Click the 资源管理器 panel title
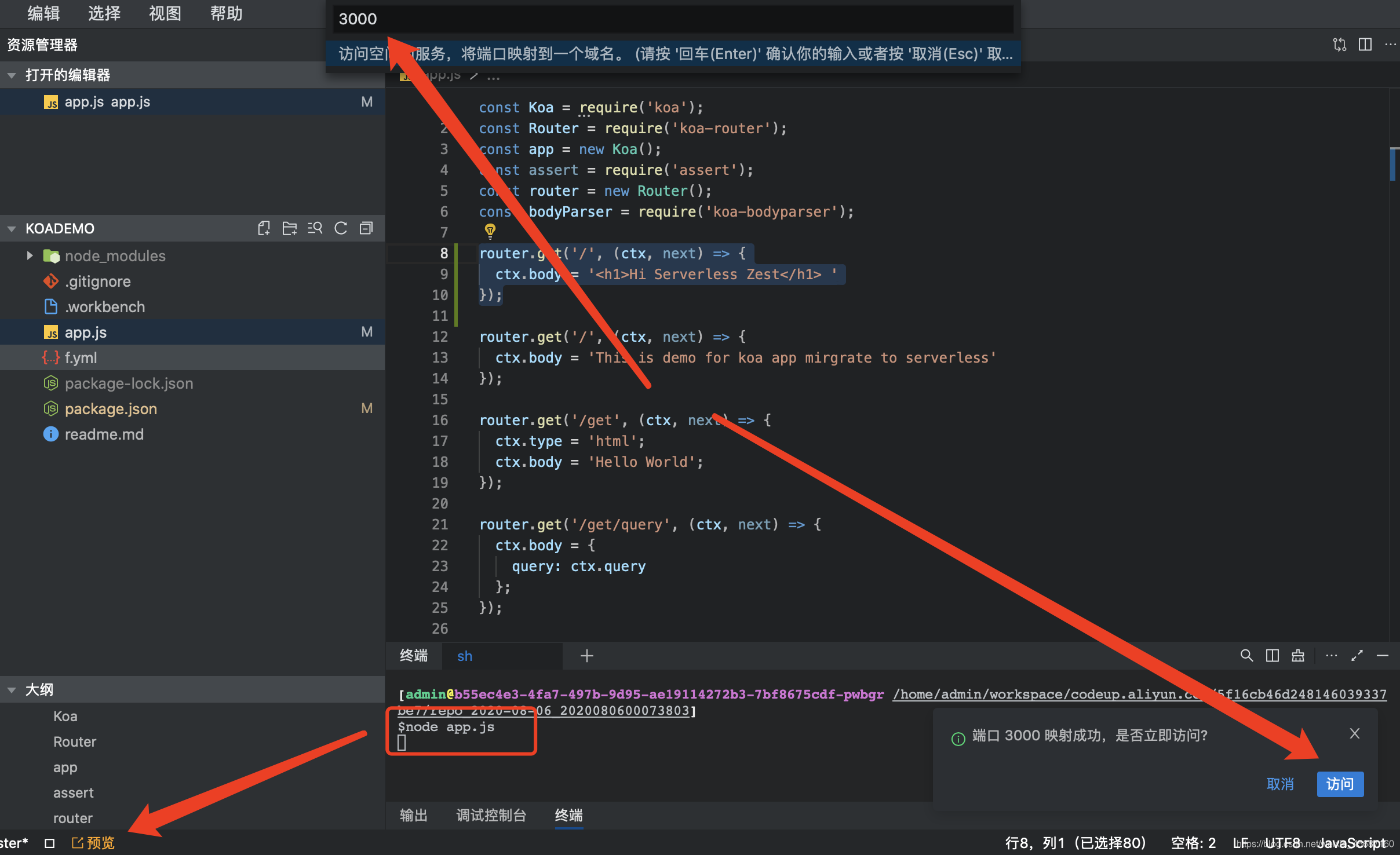 [42, 45]
